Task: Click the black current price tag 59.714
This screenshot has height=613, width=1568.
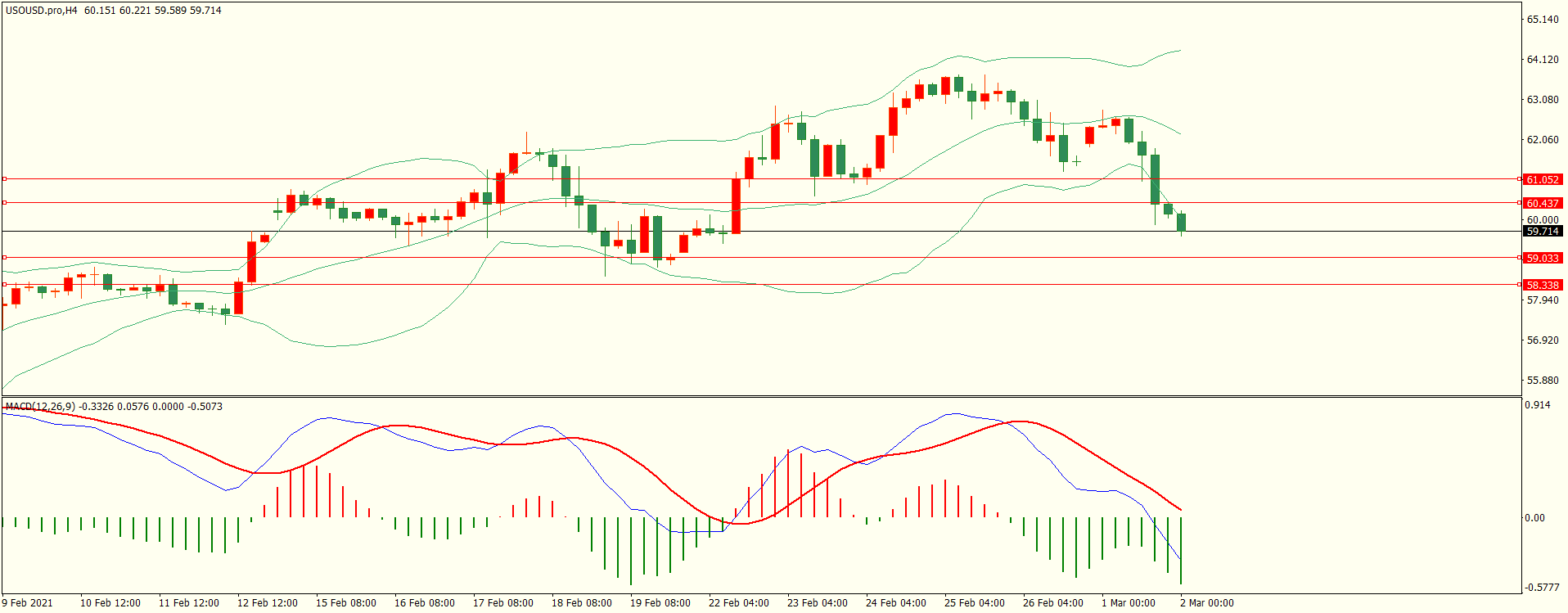Action: pyautogui.click(x=1543, y=232)
